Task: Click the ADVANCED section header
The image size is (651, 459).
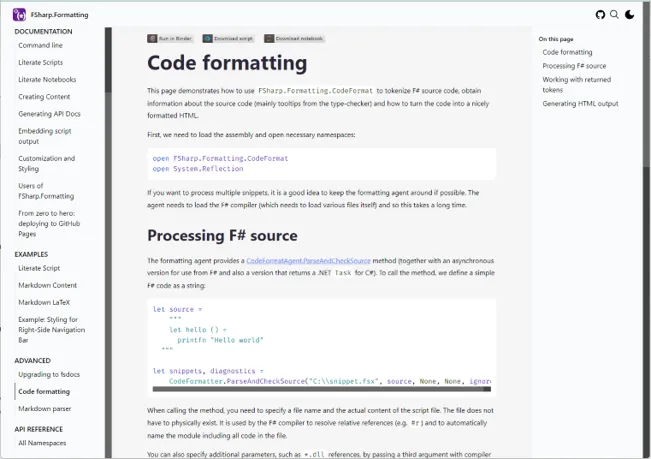Action: tap(32, 361)
